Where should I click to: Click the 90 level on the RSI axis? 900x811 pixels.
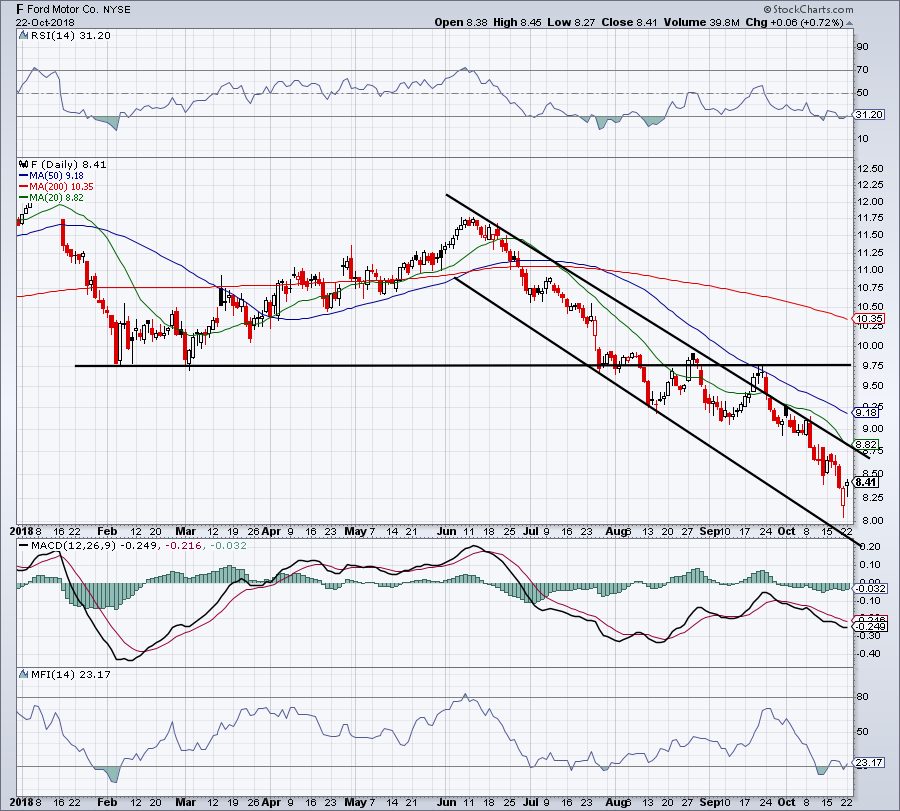click(862, 47)
